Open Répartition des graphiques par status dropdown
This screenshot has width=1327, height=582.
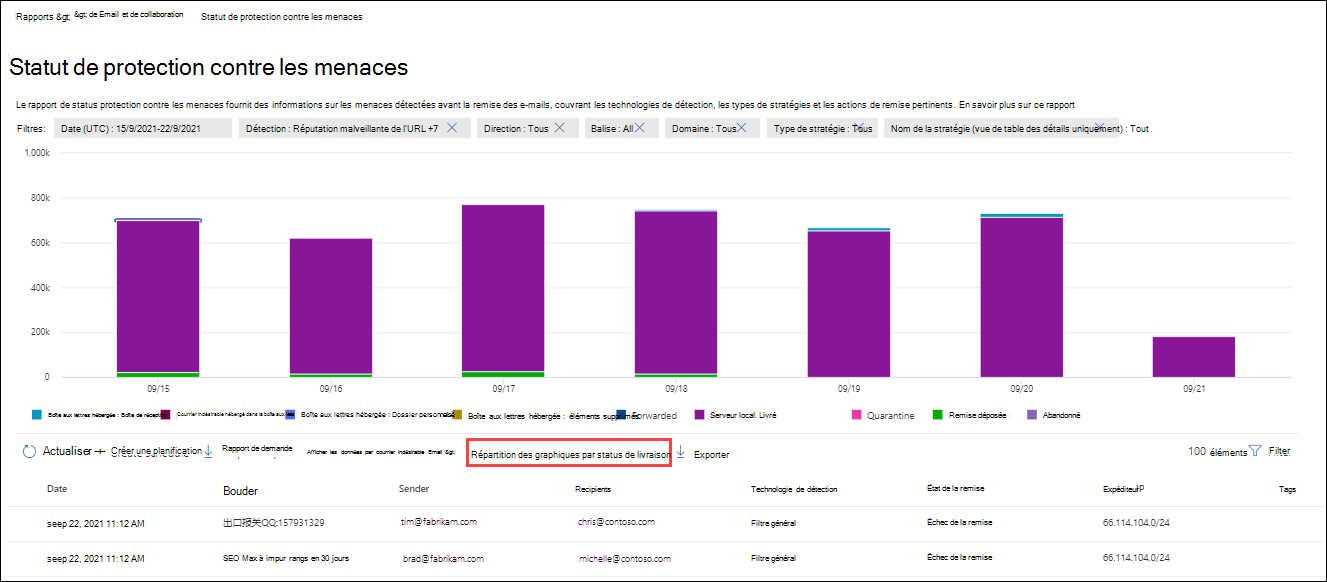tap(569, 454)
